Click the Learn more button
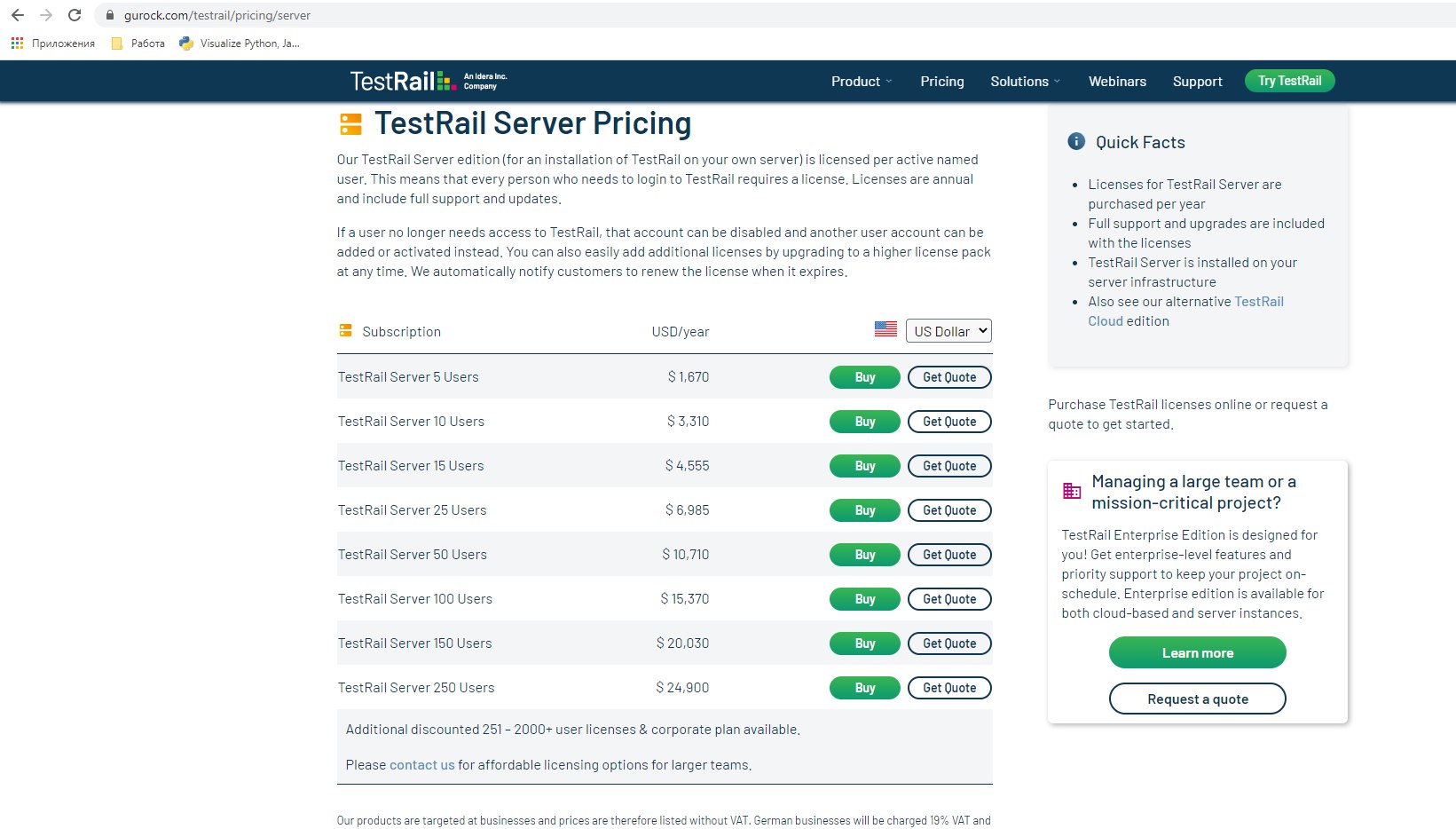 click(1197, 652)
